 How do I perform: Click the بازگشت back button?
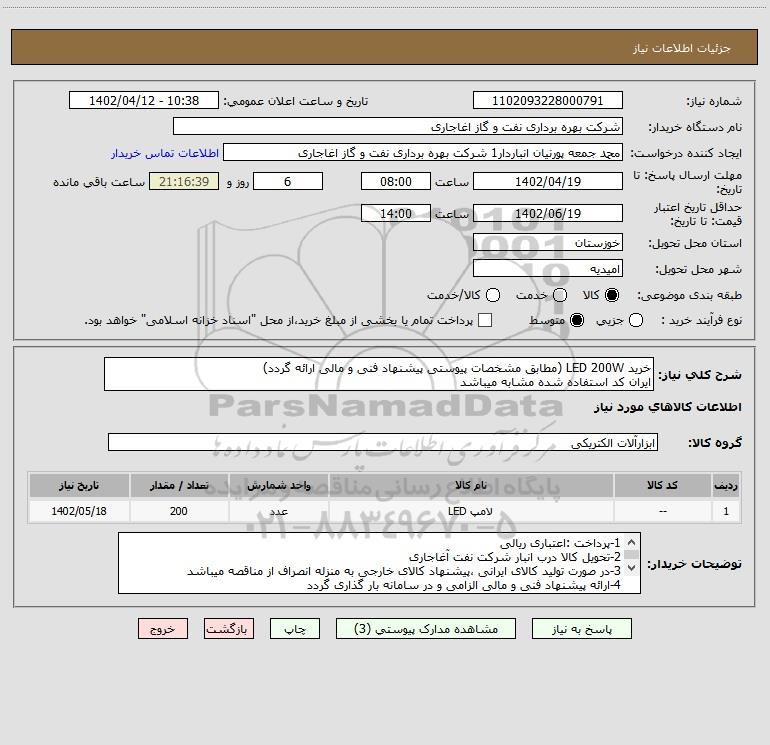tap(229, 629)
